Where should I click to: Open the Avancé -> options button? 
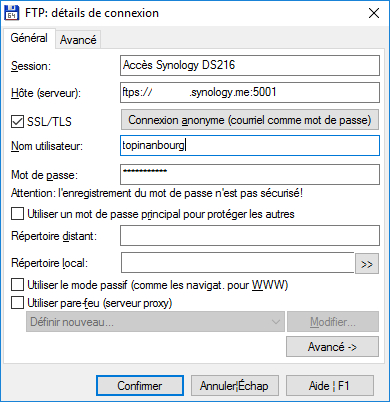pyautogui.click(x=332, y=347)
